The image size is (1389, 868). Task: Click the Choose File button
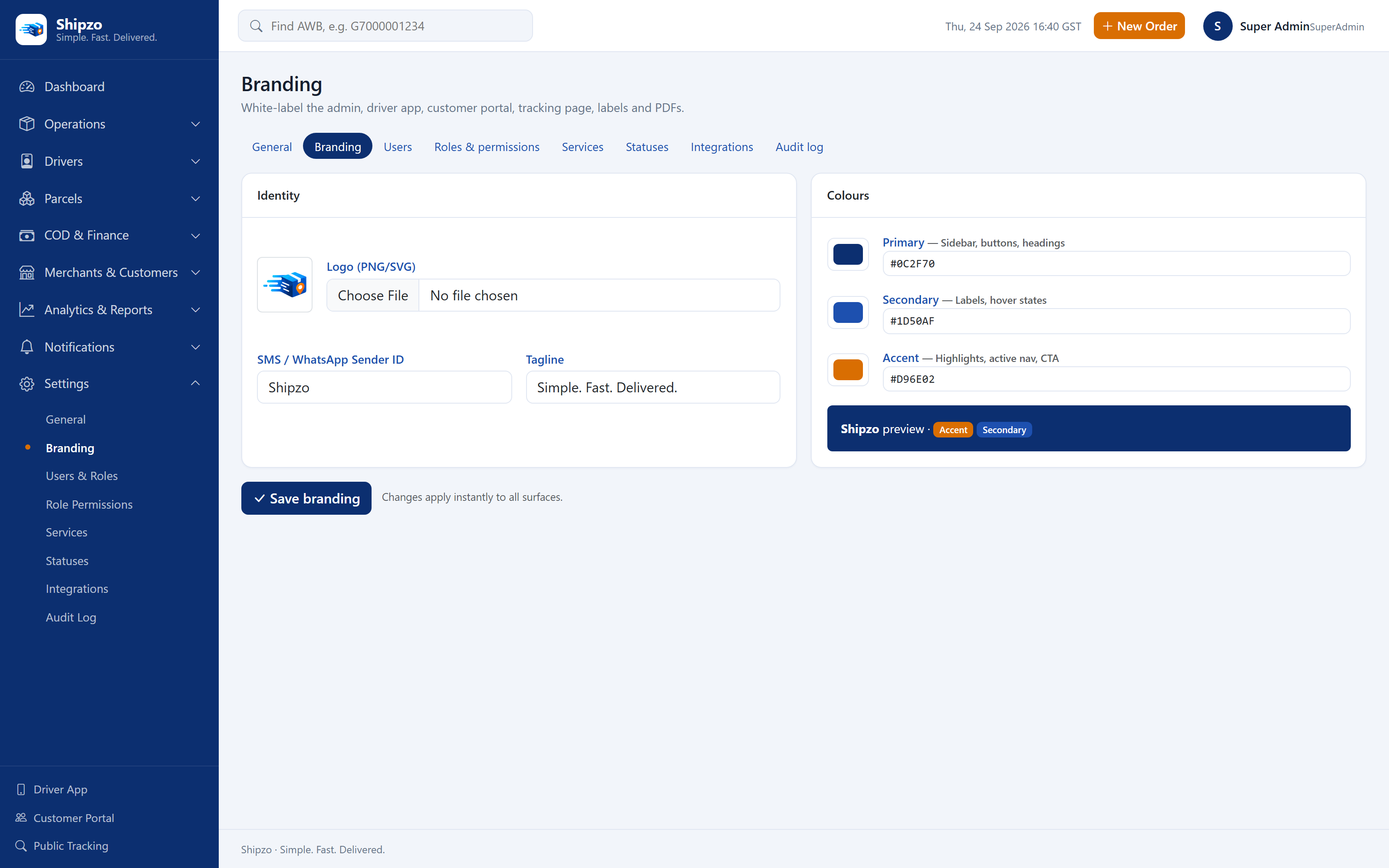click(x=373, y=295)
